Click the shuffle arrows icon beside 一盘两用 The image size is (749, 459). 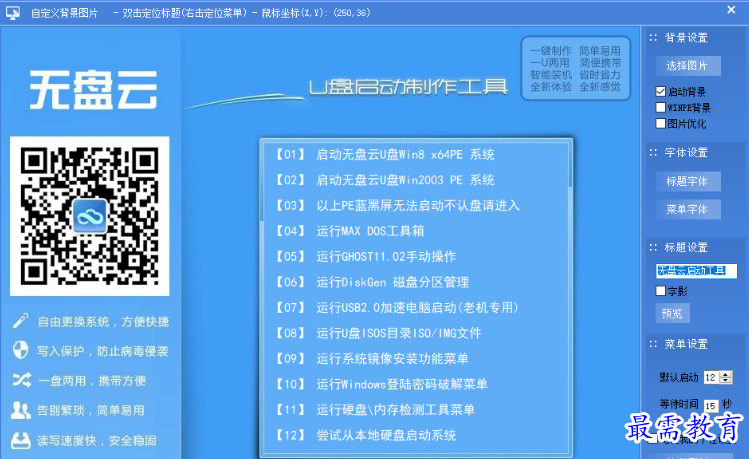21,380
